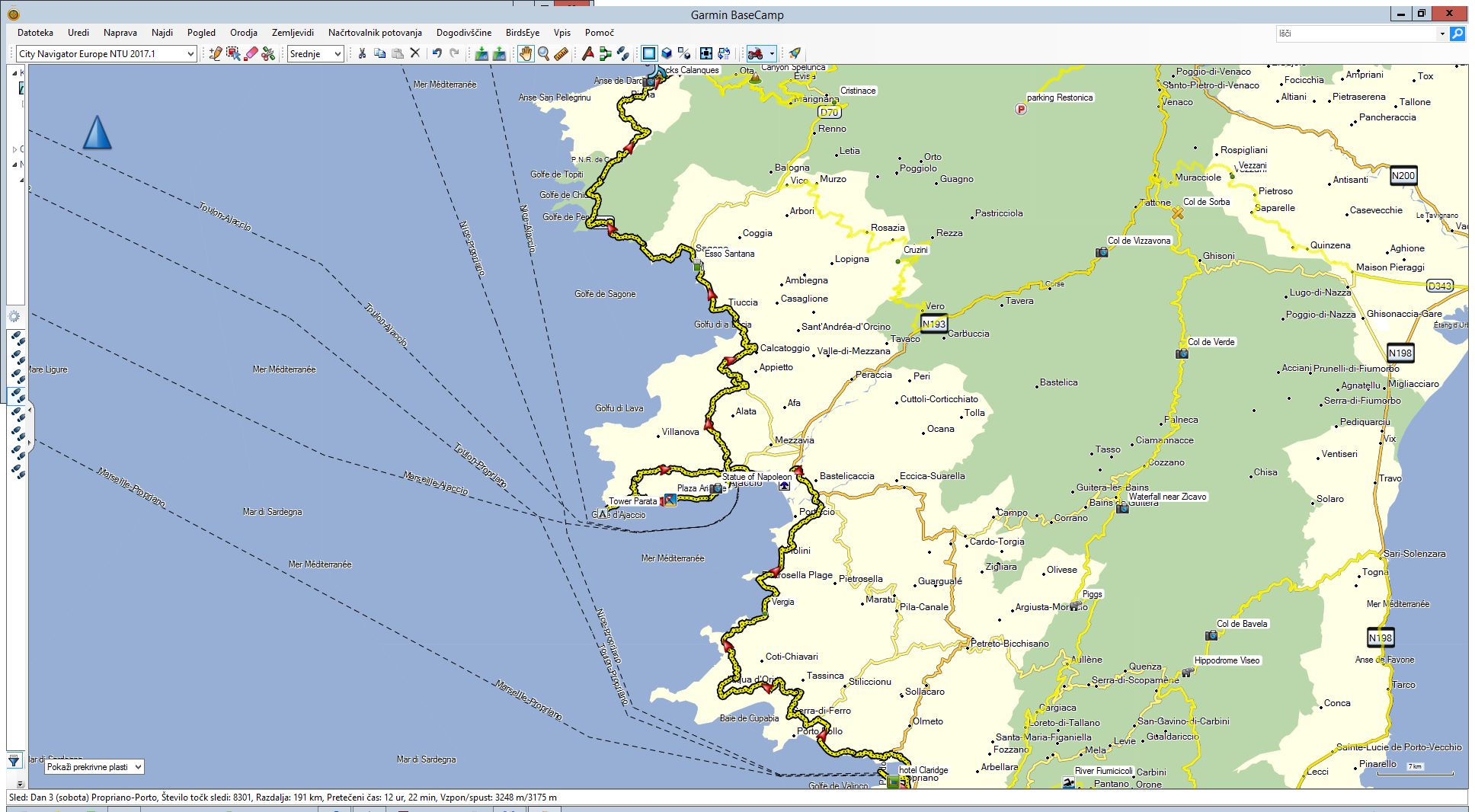Toggle the 3D map view button
Screen dimensions: 1475x812
(667, 53)
